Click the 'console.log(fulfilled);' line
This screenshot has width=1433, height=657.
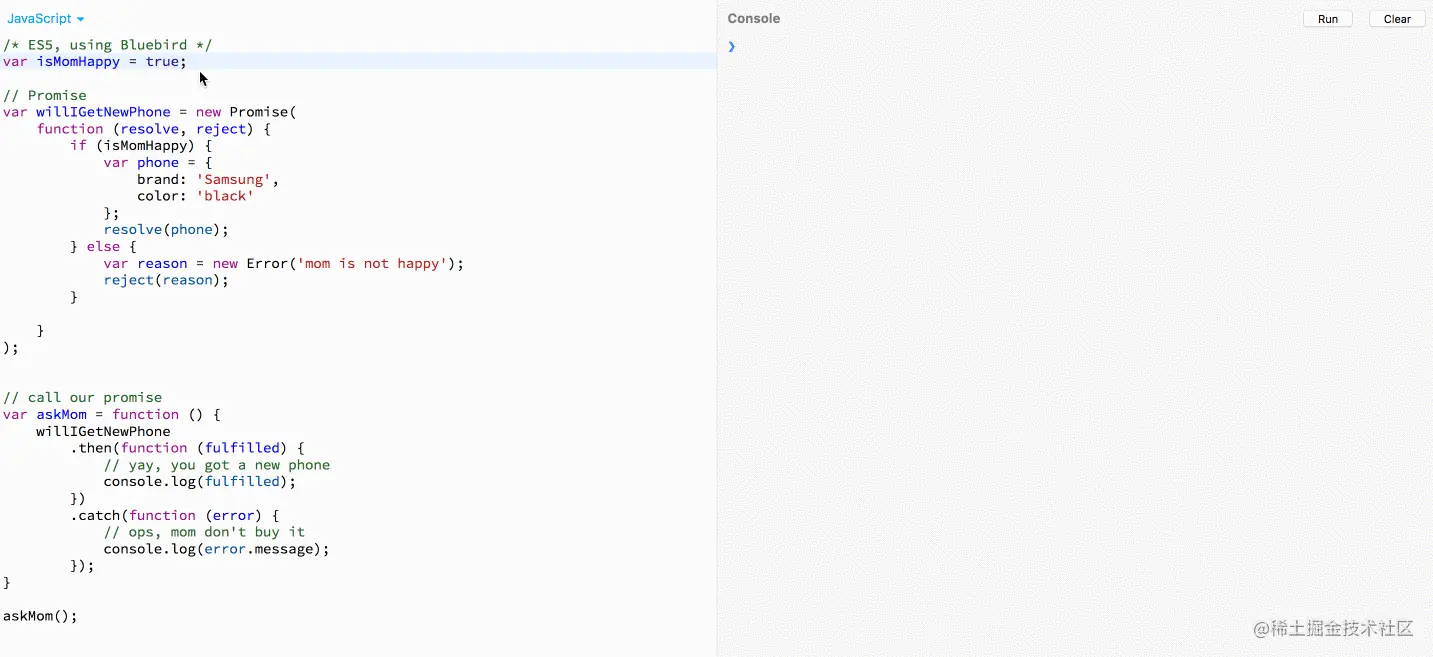[200, 482]
